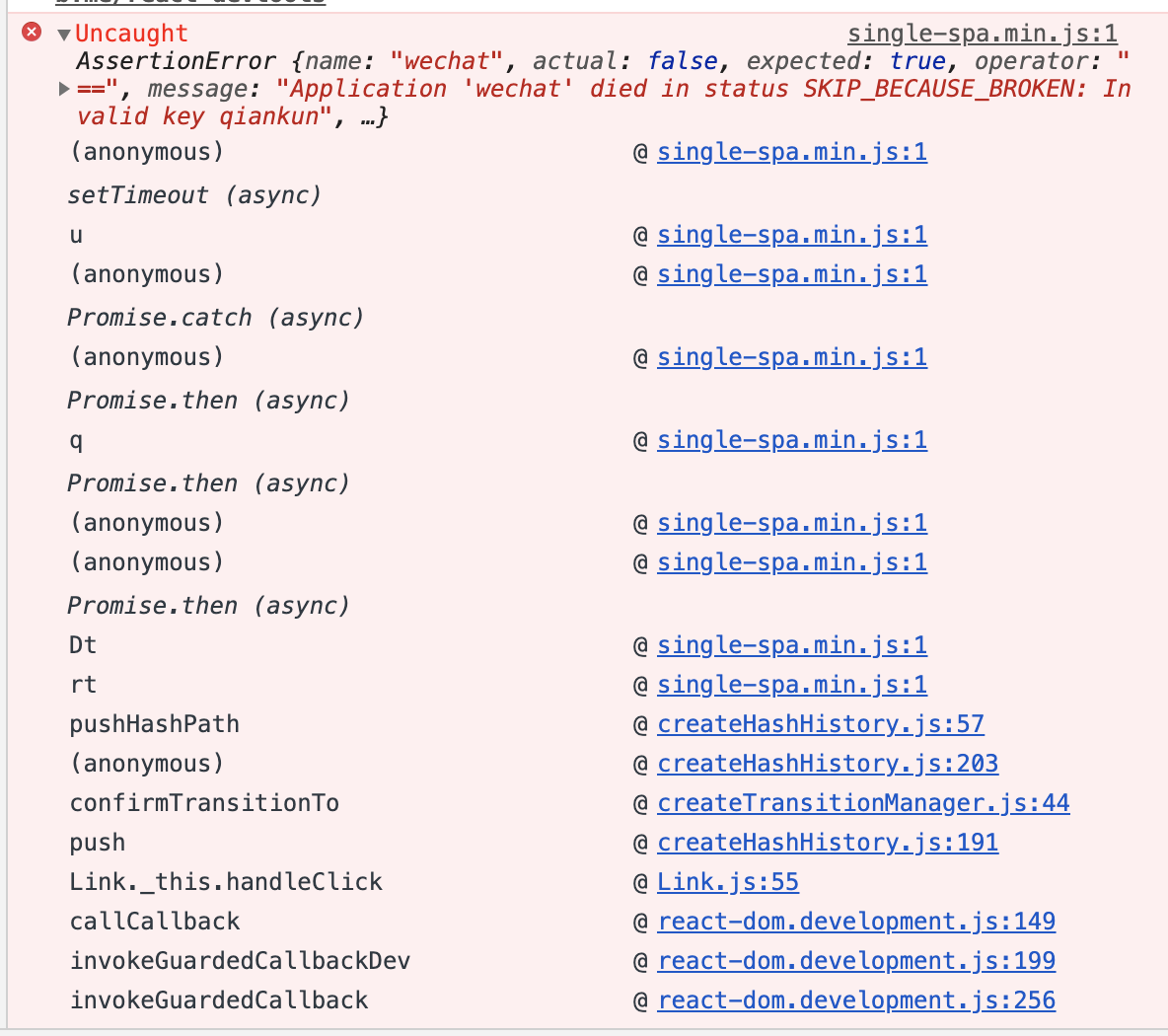1168x1036 pixels.
Task: Open react-dom.development.js:199 for invokeGuardedCallbackDev
Action: pyautogui.click(x=856, y=960)
